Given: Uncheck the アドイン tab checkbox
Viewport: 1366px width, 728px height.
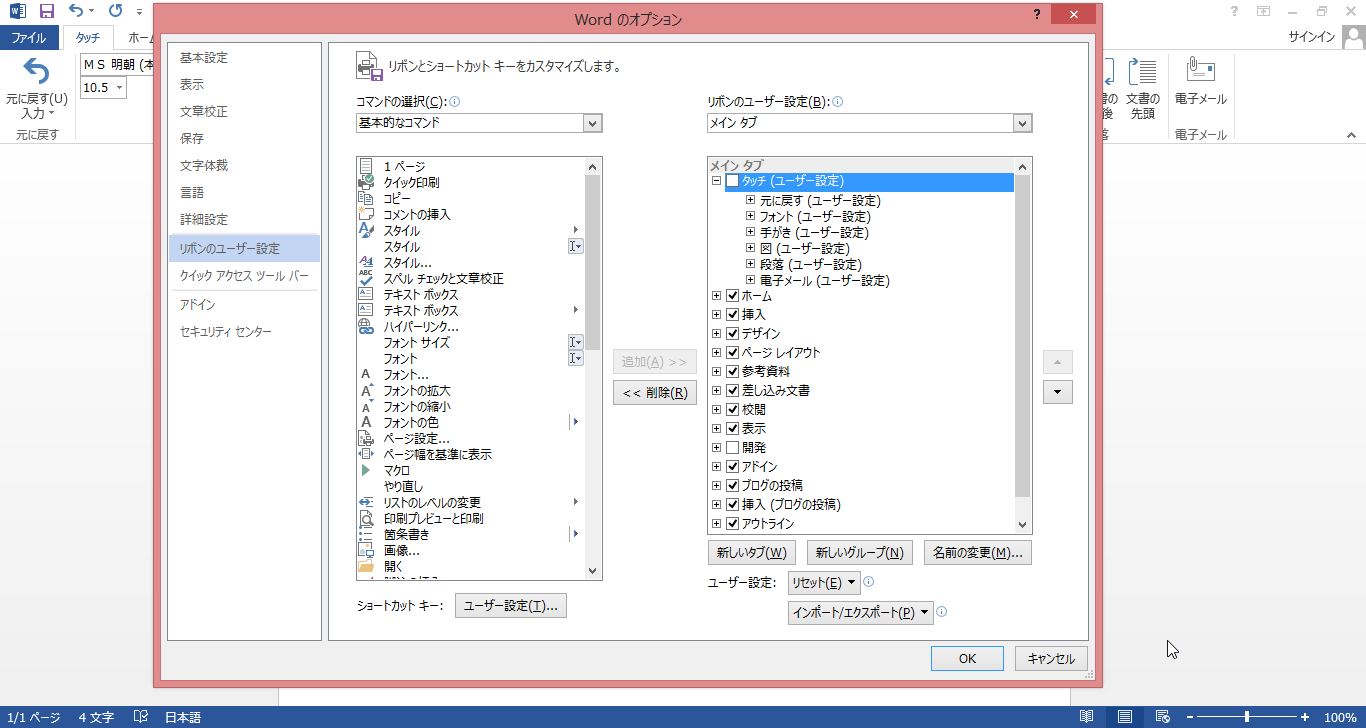Looking at the screenshot, I should coord(732,467).
